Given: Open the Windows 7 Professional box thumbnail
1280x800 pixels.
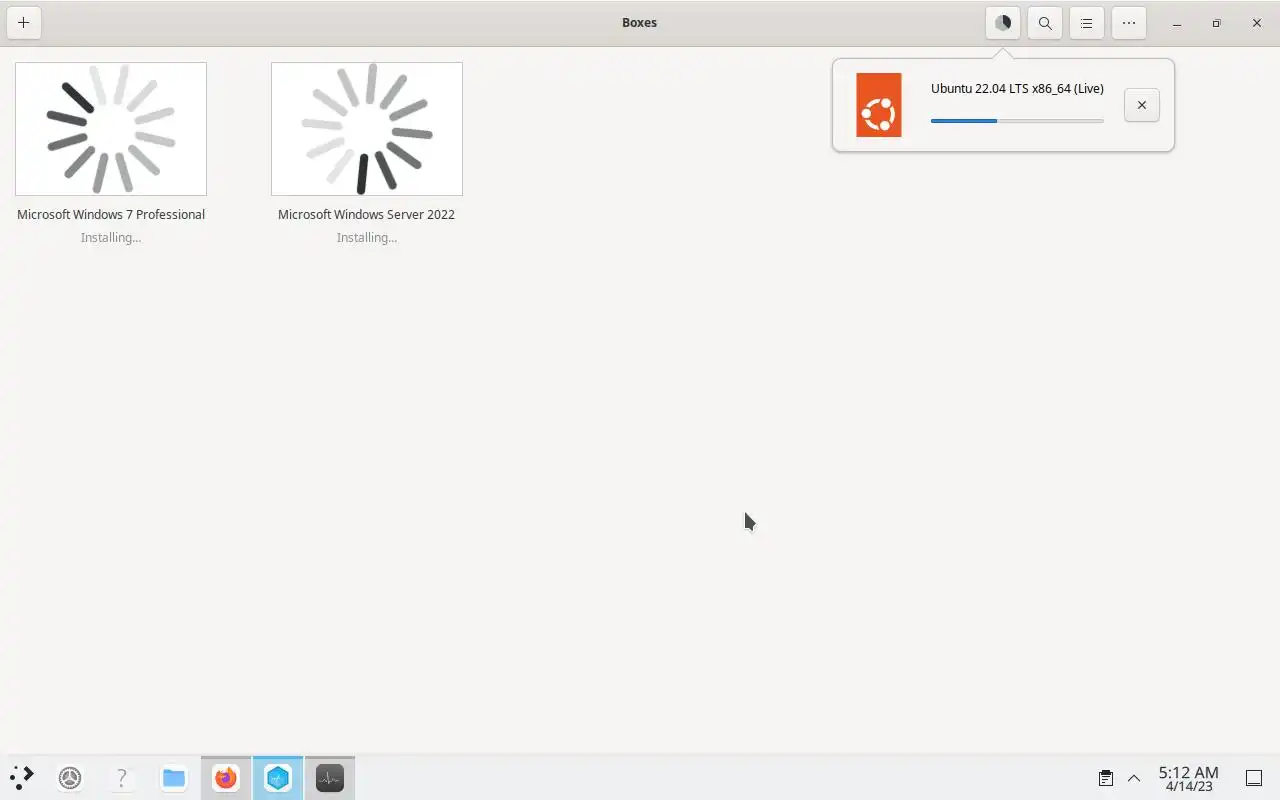Looking at the screenshot, I should tap(111, 129).
